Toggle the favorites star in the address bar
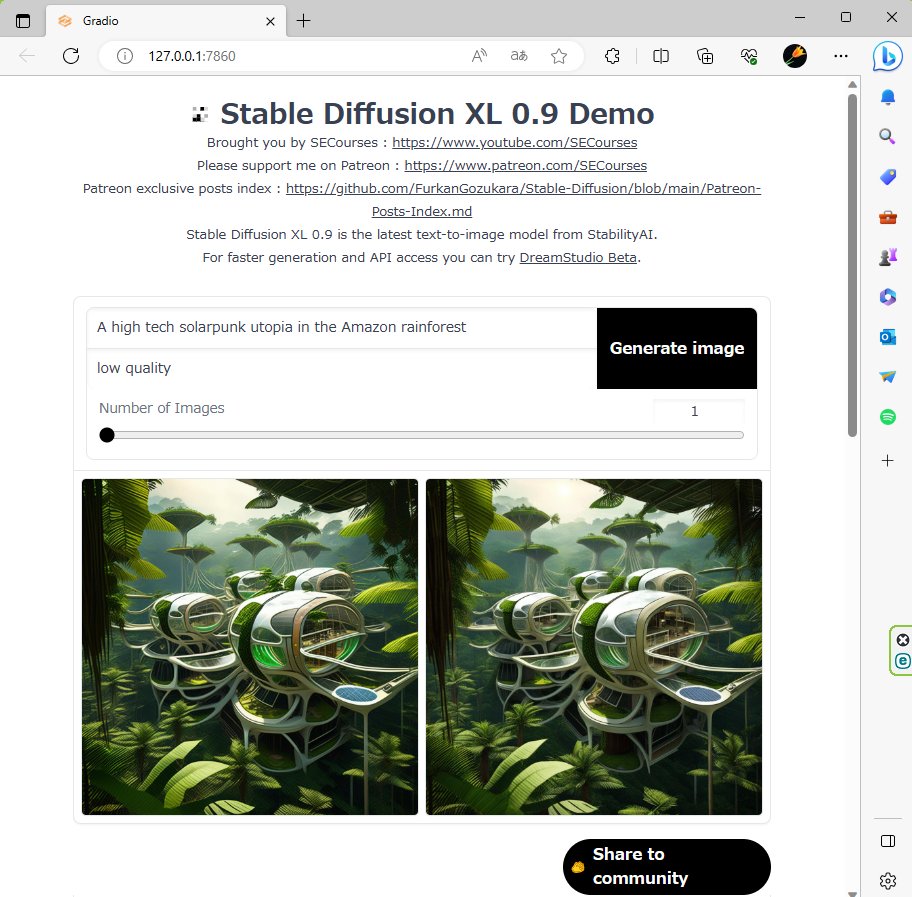The image size is (912, 897). tap(559, 56)
